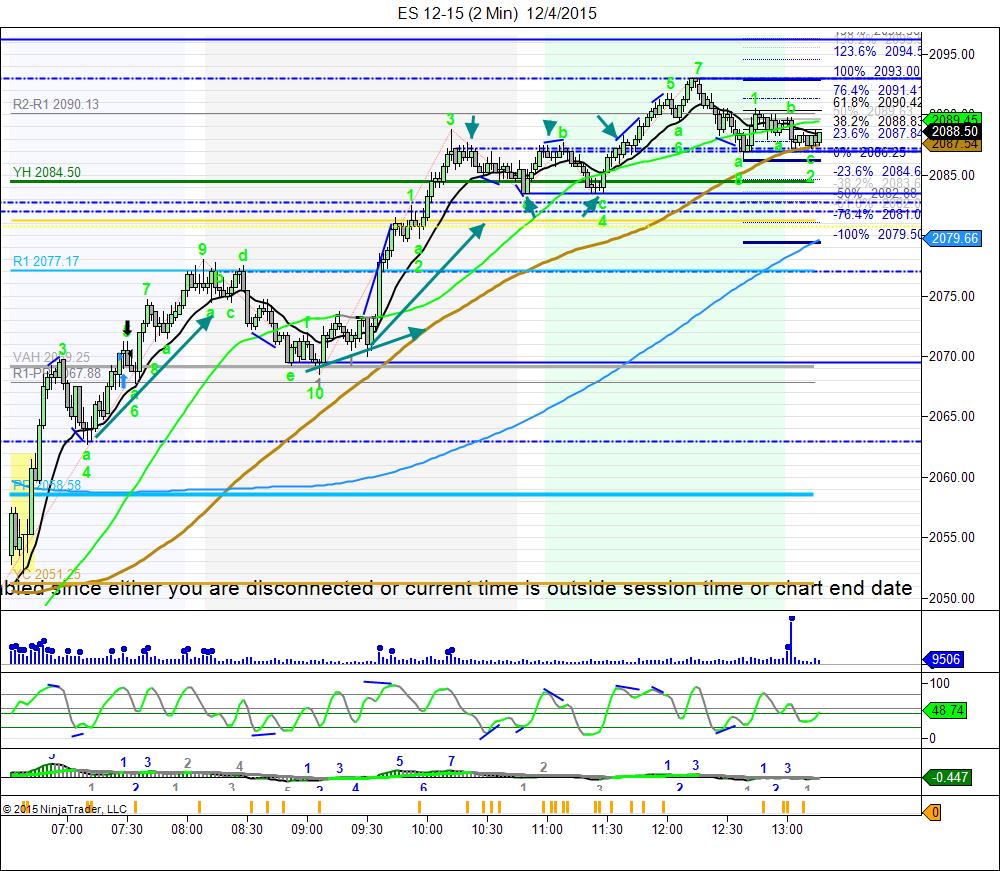This screenshot has width=1000, height=871.
Task: Select the green 2089.45 price marker
Action: 953,119
